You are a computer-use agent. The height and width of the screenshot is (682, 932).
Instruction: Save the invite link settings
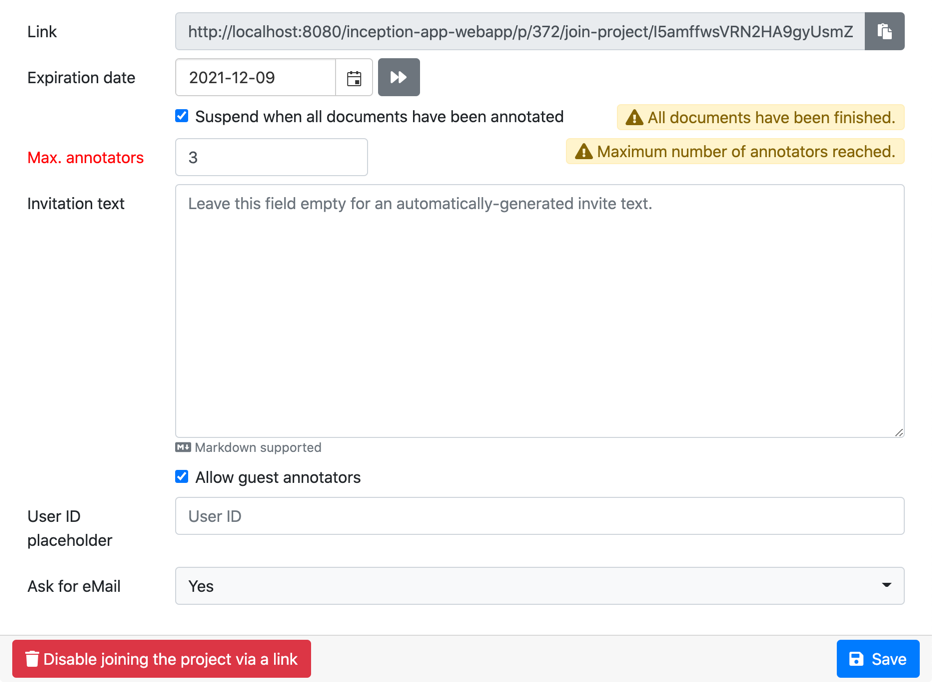click(877, 659)
